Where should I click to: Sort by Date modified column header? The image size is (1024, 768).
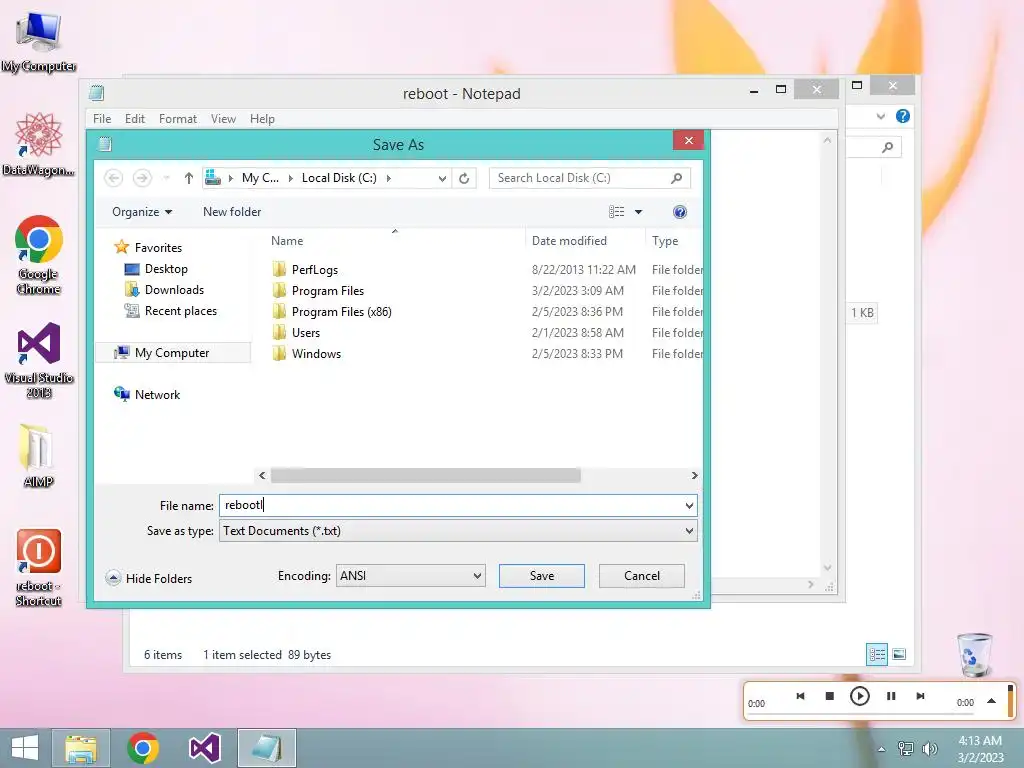[569, 240]
